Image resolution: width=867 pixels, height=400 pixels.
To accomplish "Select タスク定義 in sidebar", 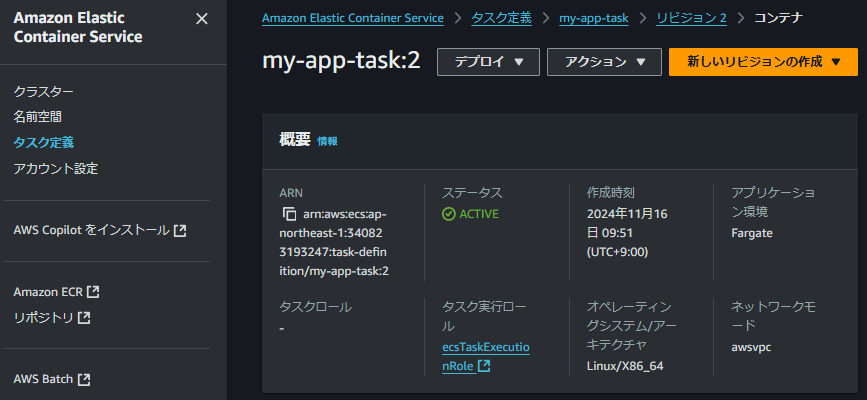I will (44, 143).
